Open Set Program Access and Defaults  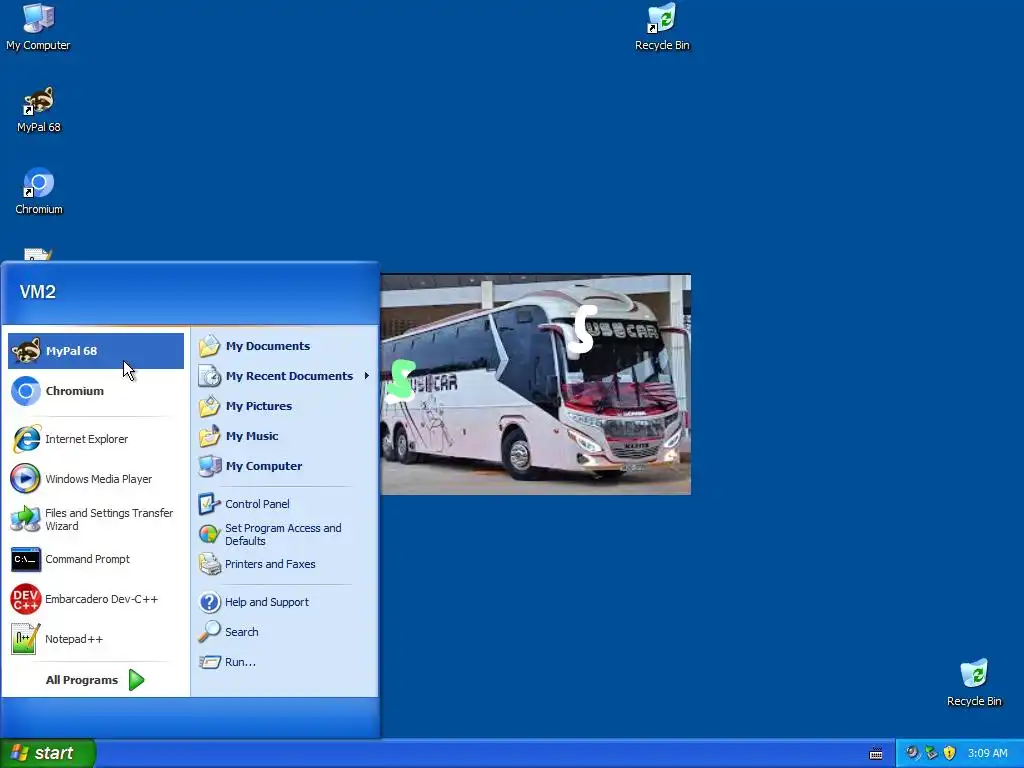284,534
